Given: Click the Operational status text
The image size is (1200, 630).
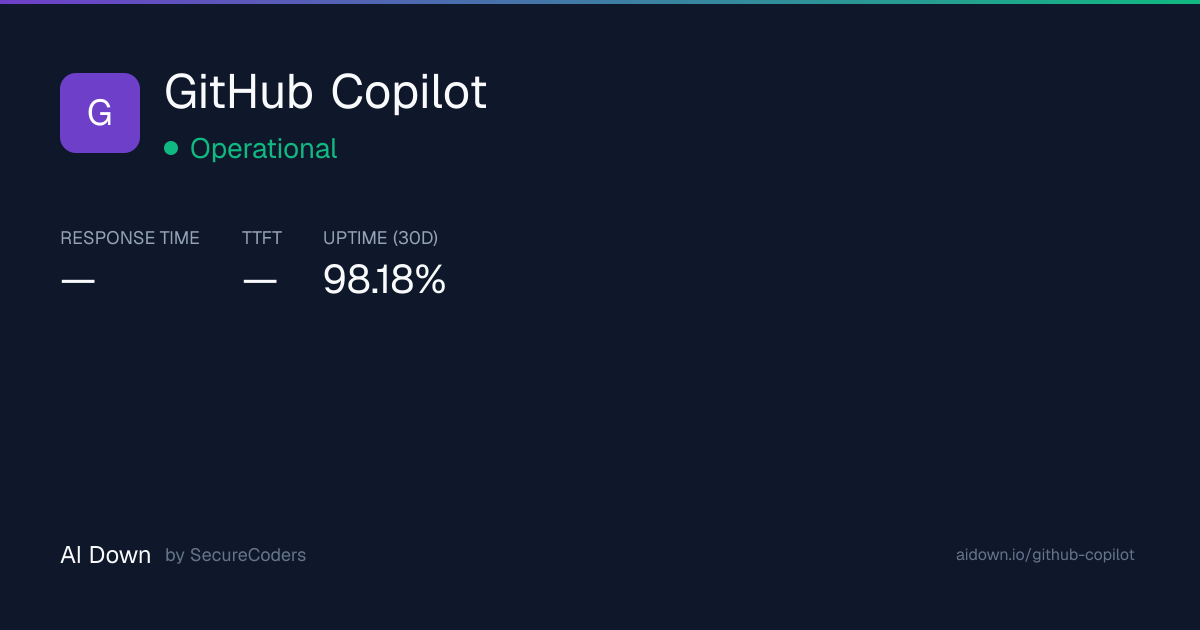Looking at the screenshot, I should [264, 148].
